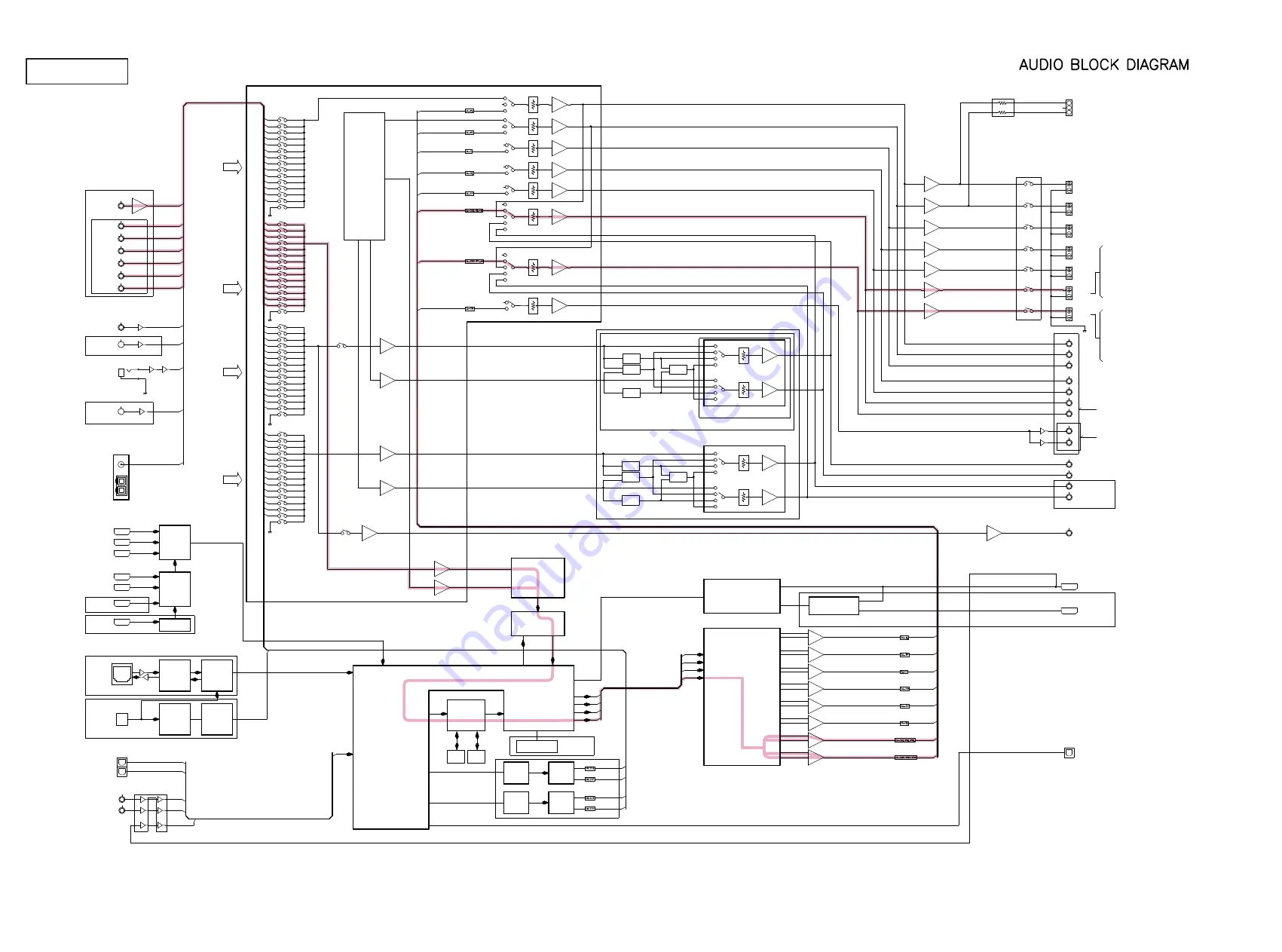Click the small square symbol below the Ethernet jack
The width and height of the screenshot is (1282, 952).
[x=122, y=719]
